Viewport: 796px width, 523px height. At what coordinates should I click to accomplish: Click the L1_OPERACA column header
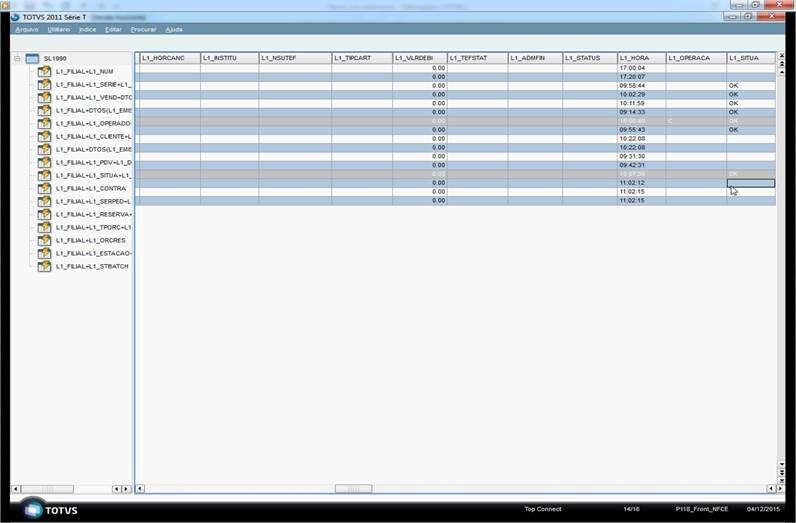pos(696,58)
